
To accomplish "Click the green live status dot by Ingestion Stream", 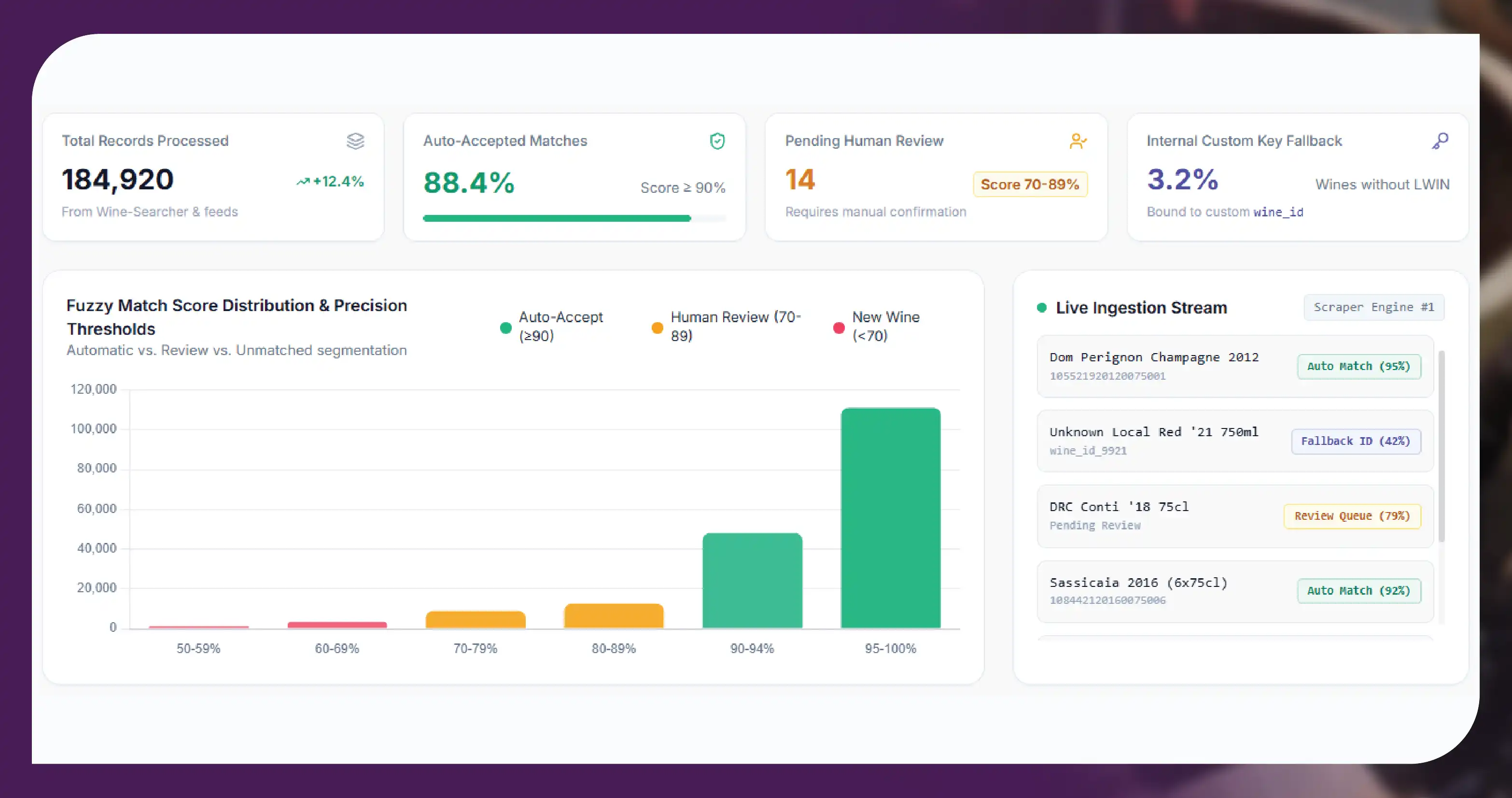I will coord(1042,308).
